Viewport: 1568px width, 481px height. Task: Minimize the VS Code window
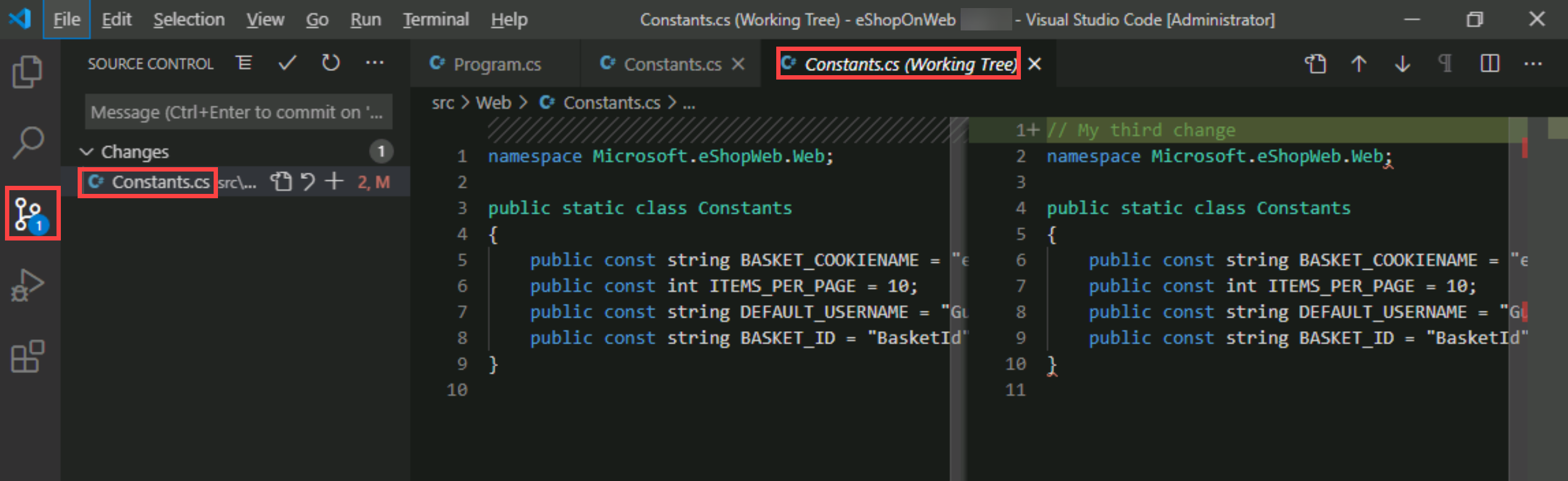pyautogui.click(x=1412, y=19)
